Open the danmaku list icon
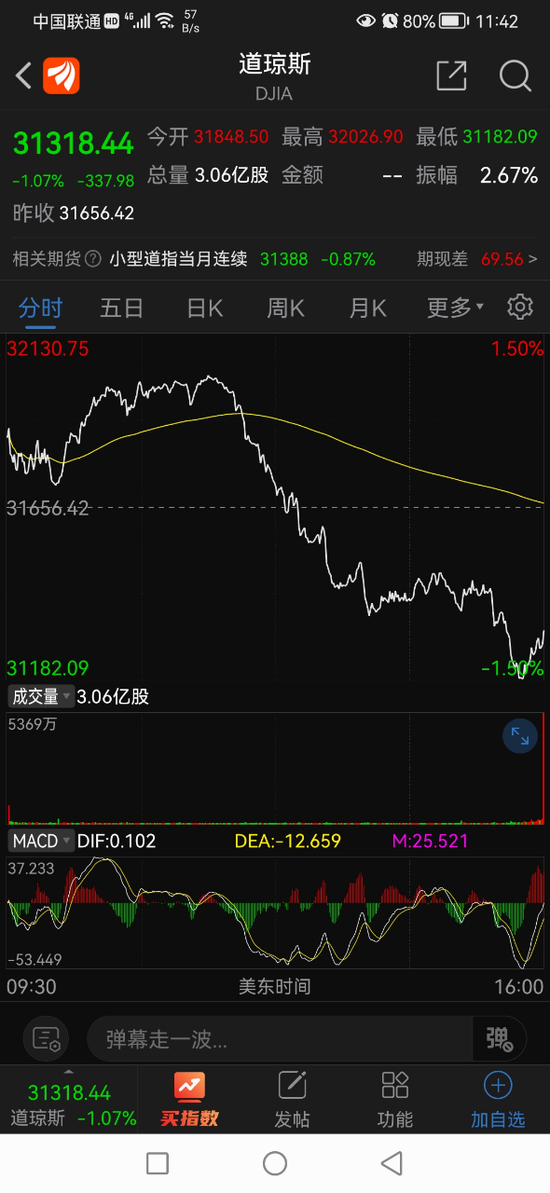The width and height of the screenshot is (550, 1193). pos(46,1038)
